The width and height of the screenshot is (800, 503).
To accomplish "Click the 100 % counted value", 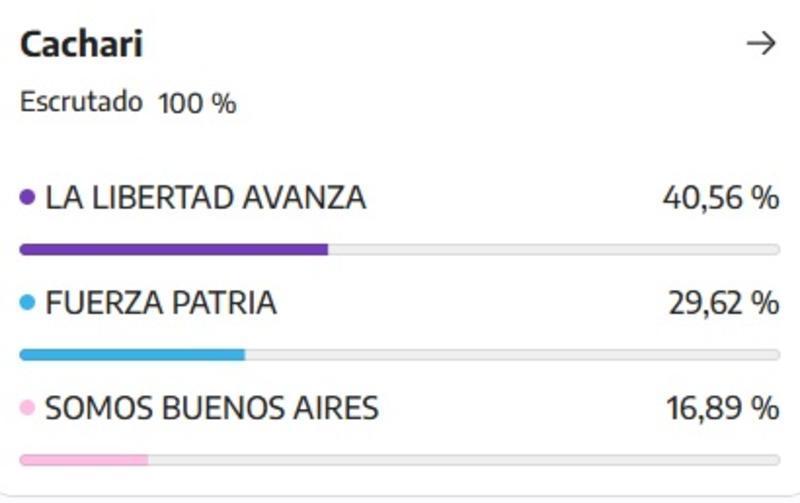I will pyautogui.click(x=197, y=103).
